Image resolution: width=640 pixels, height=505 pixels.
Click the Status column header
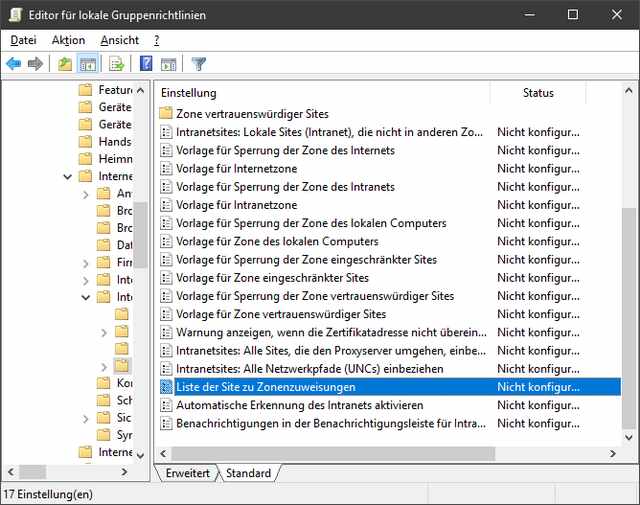point(538,93)
